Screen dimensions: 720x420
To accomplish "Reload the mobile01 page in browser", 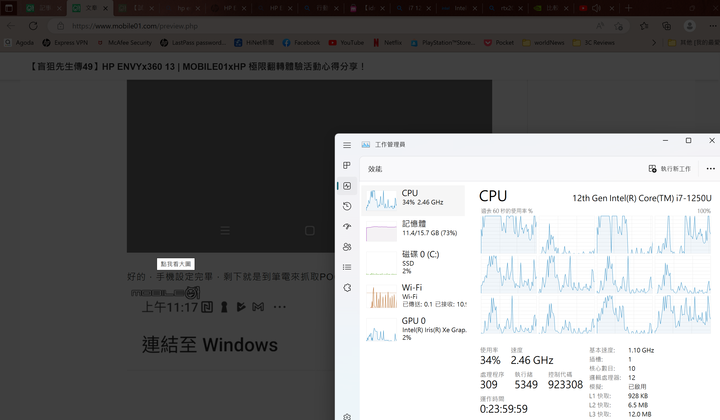I will [x=33, y=26].
